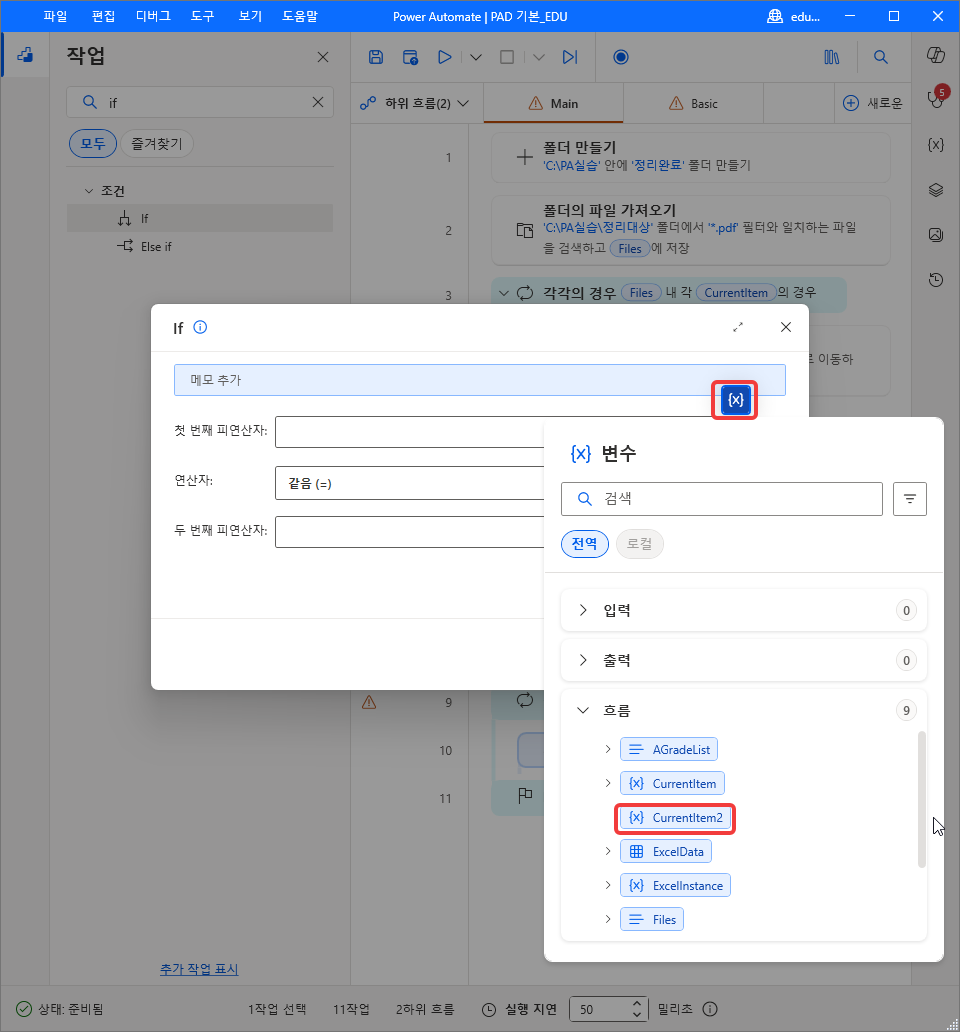Expand the AGradeList variable properties
Viewport: 960px width, 1032px height.
608,749
